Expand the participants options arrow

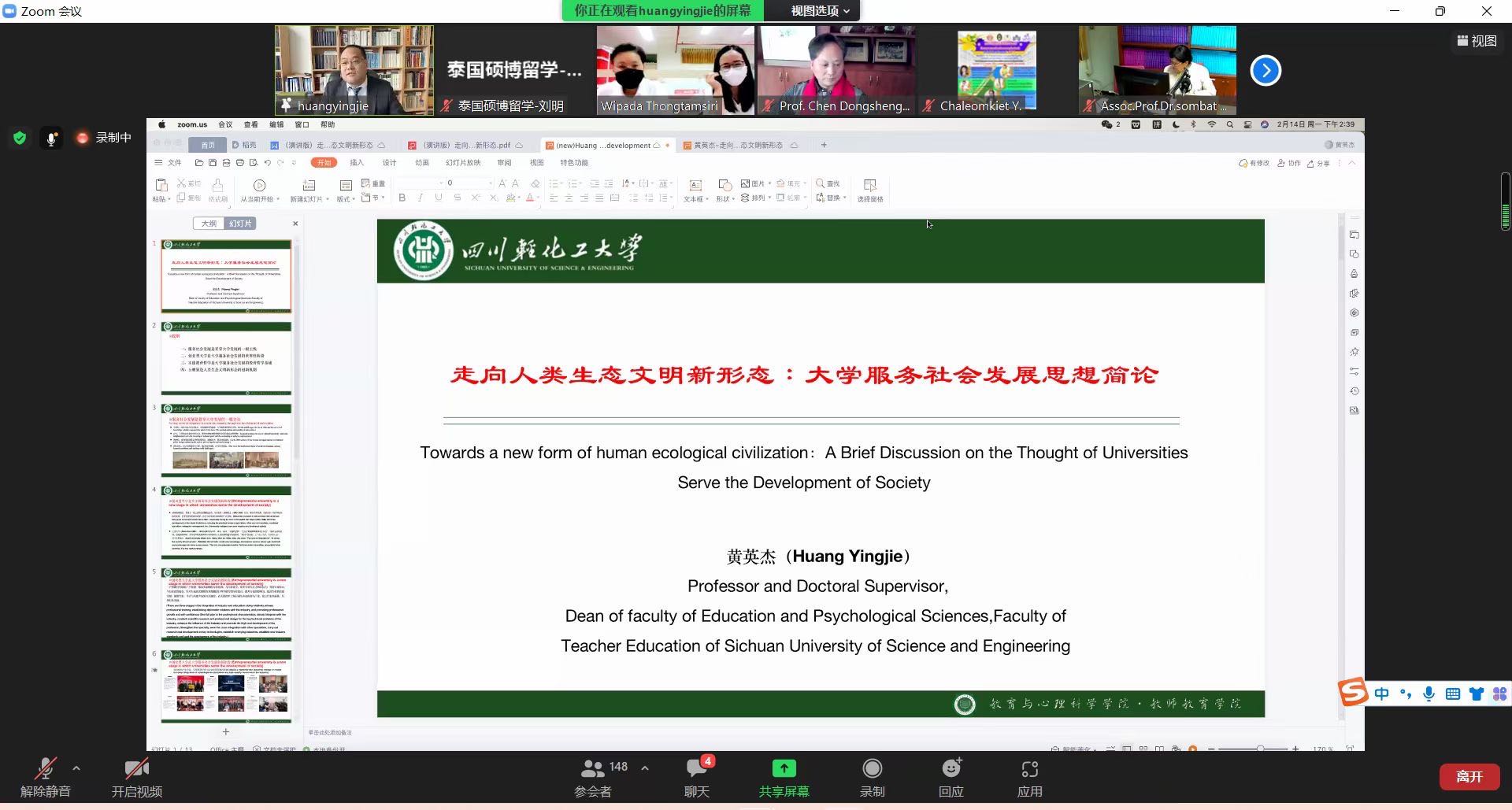(645, 768)
